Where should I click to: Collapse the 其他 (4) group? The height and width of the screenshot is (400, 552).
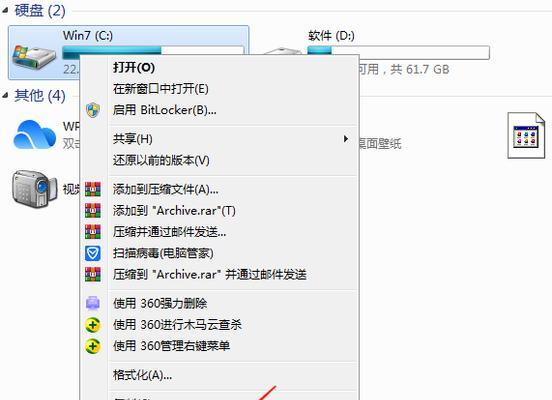pyautogui.click(x=5, y=95)
